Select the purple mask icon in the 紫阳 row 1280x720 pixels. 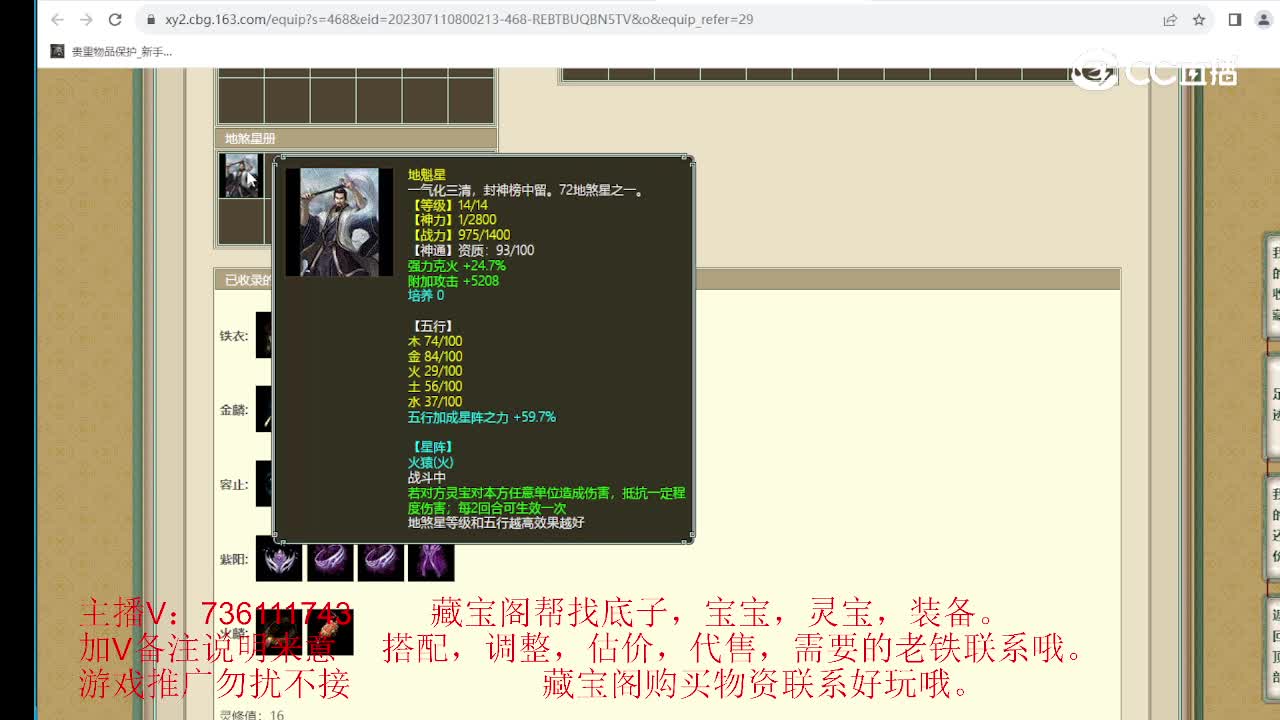(x=278, y=561)
